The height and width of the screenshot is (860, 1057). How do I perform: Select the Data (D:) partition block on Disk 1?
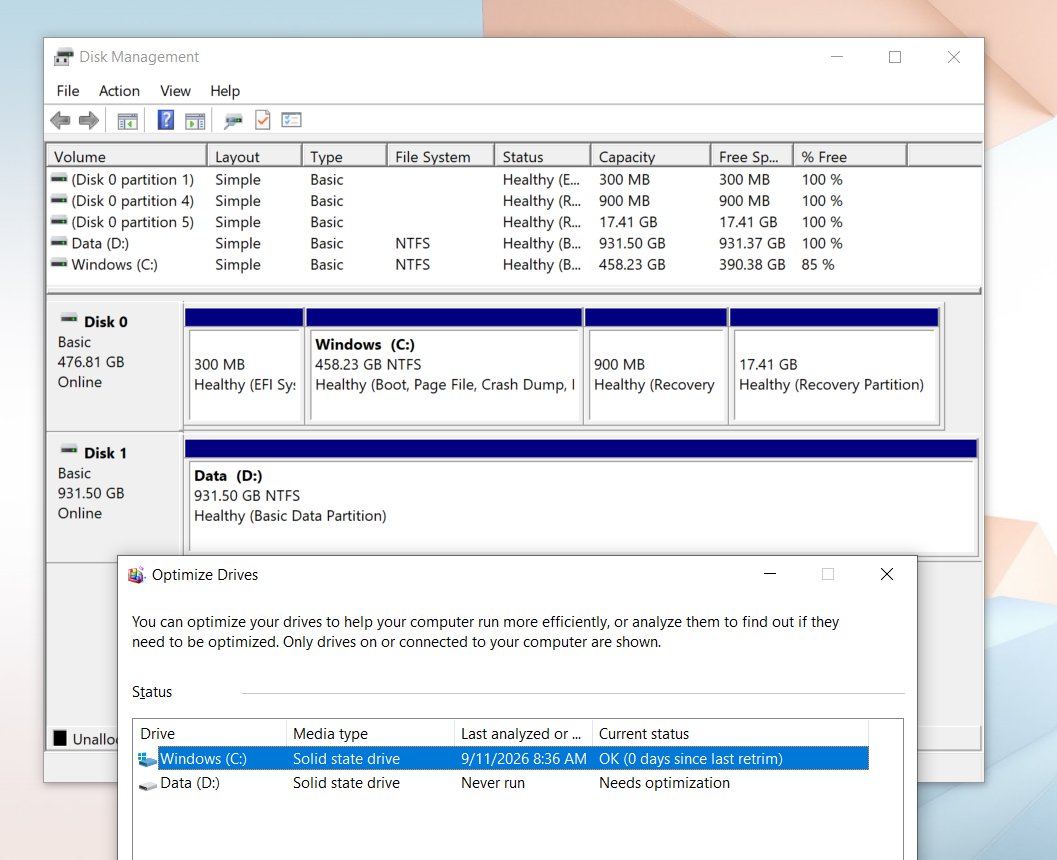(x=581, y=497)
